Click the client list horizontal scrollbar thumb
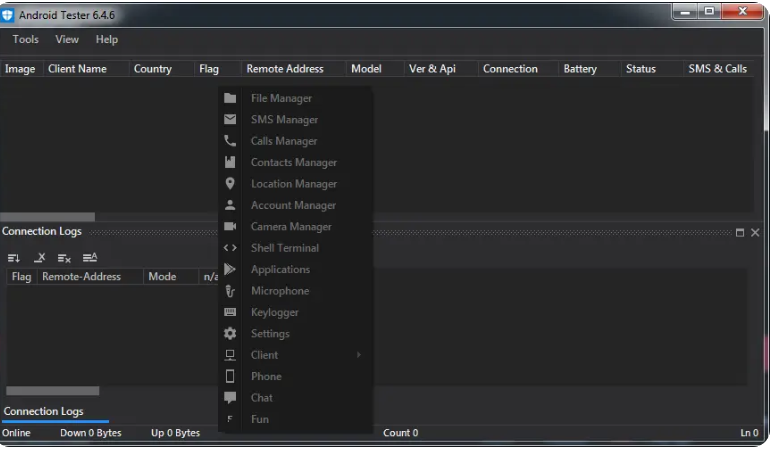Screen dimensions: 771x452 click(48, 217)
